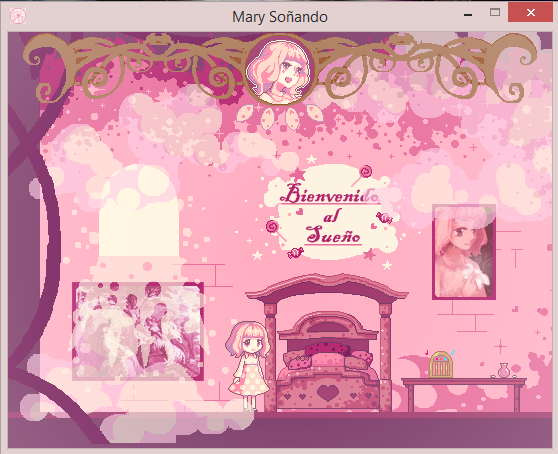Click the small pink vase on table
The height and width of the screenshot is (454, 558).
click(x=504, y=370)
